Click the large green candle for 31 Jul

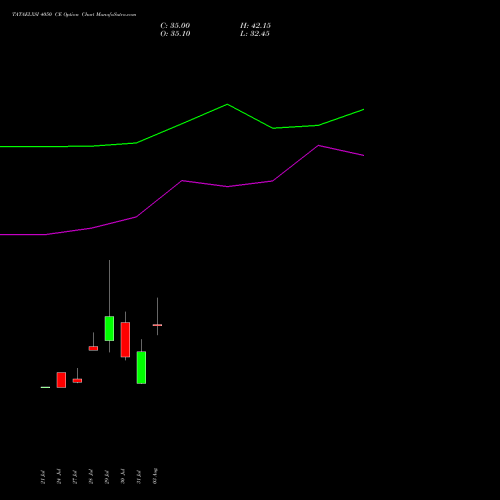pyautogui.click(x=141, y=367)
